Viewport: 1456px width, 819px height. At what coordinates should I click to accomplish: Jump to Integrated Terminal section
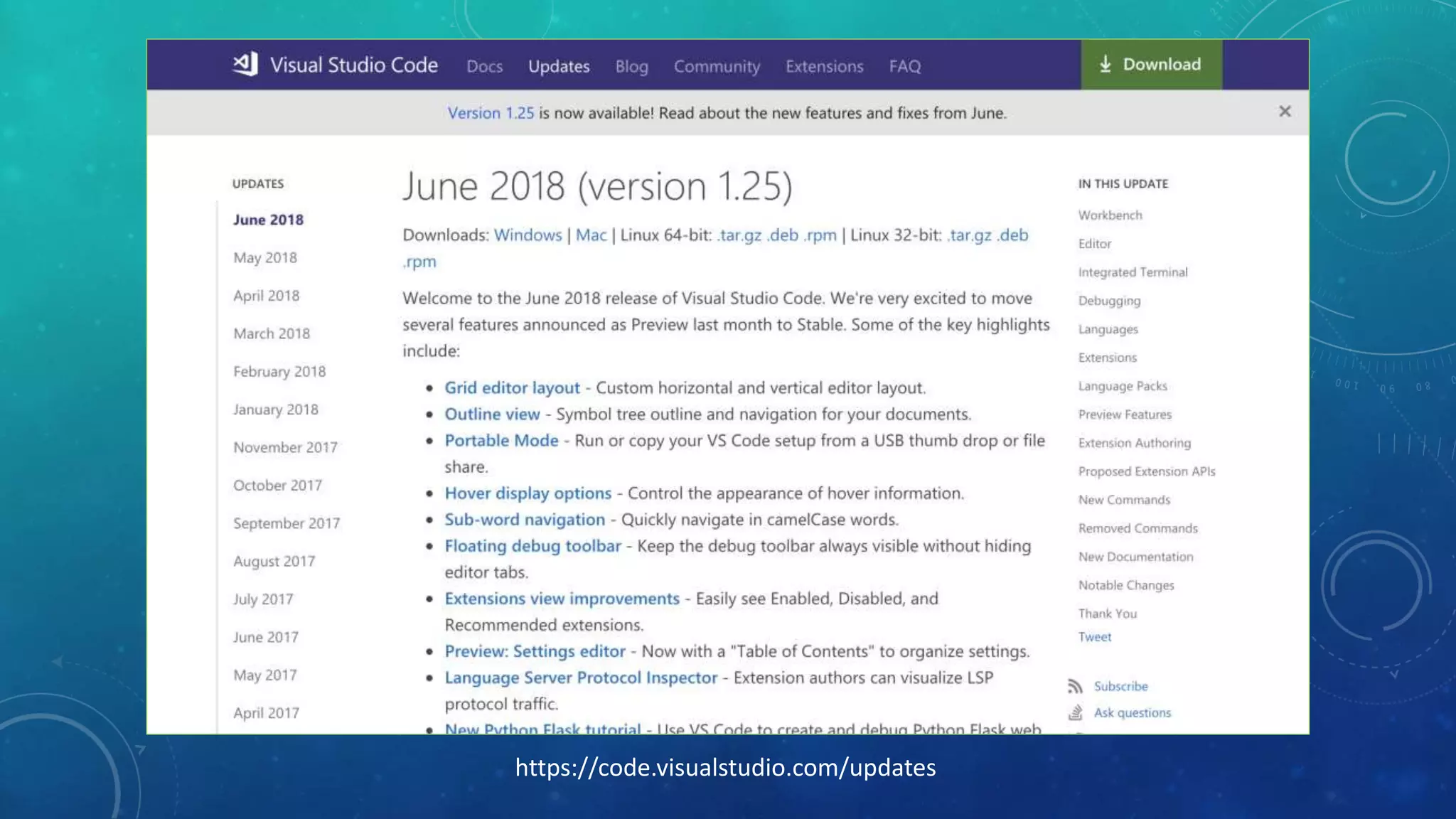1133,272
